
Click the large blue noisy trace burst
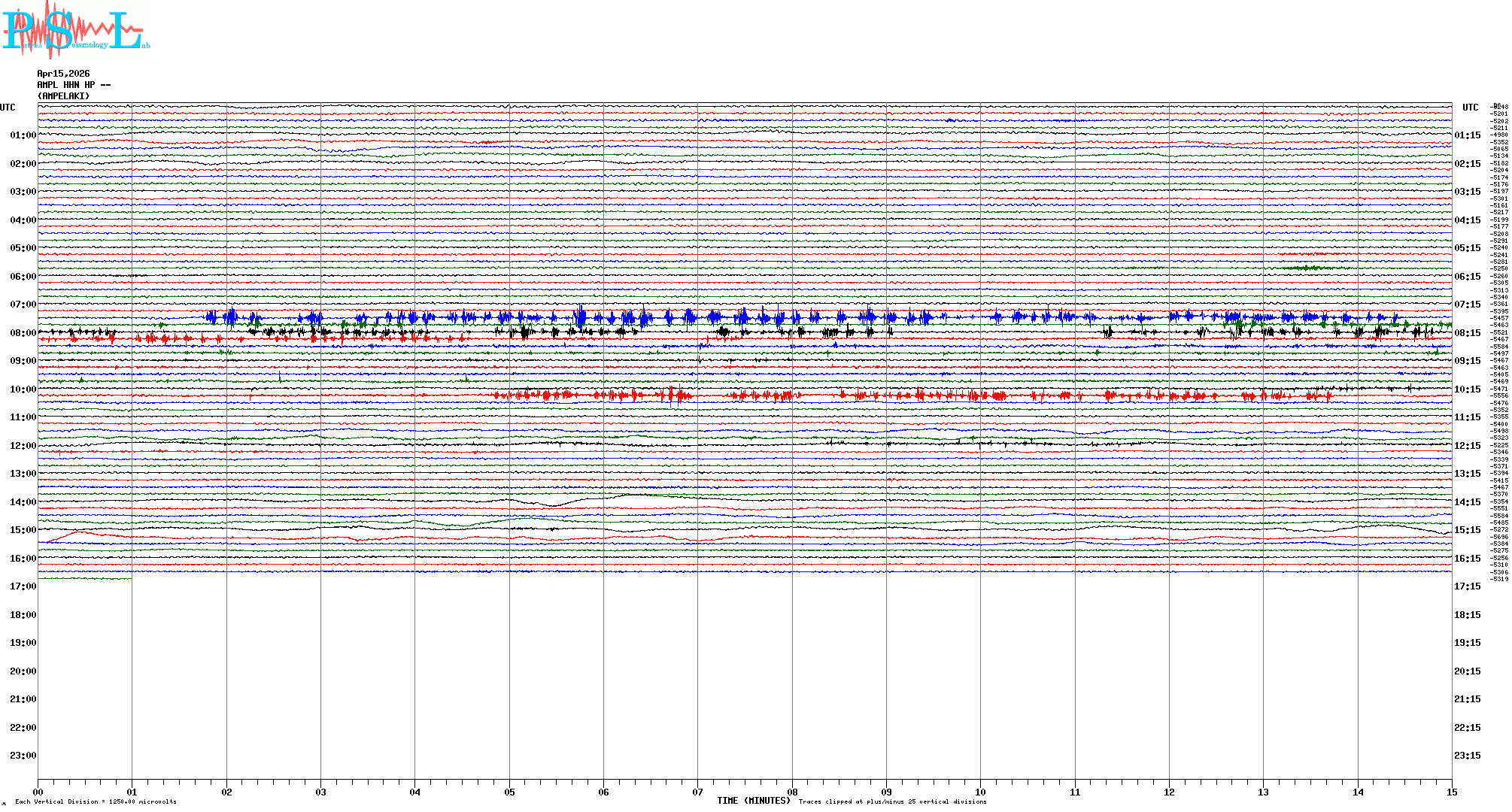[579, 317]
